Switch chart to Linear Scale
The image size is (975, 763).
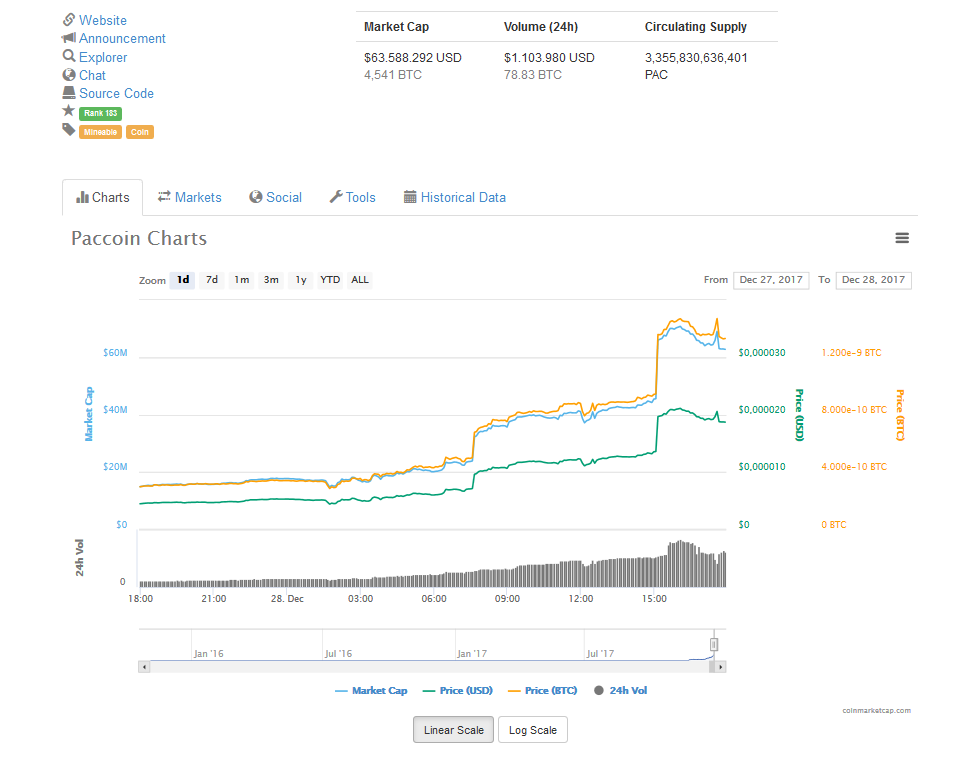pyautogui.click(x=453, y=730)
